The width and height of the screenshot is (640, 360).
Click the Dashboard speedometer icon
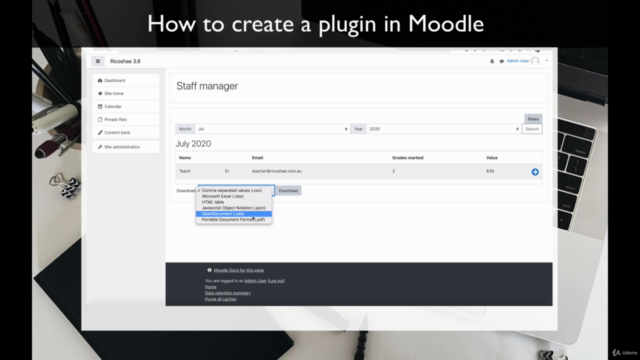point(100,80)
